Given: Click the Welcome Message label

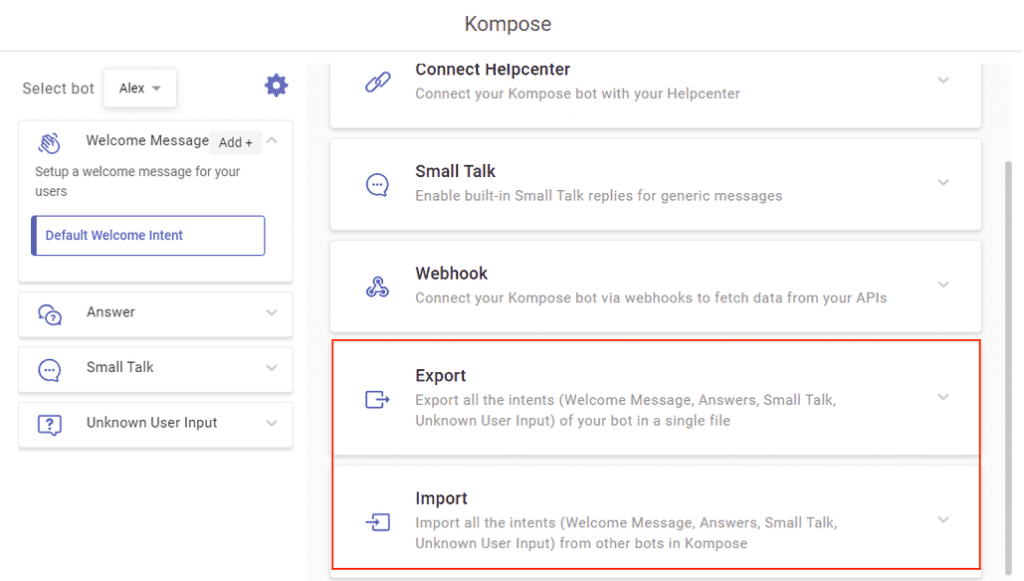Looking at the screenshot, I should (x=148, y=140).
